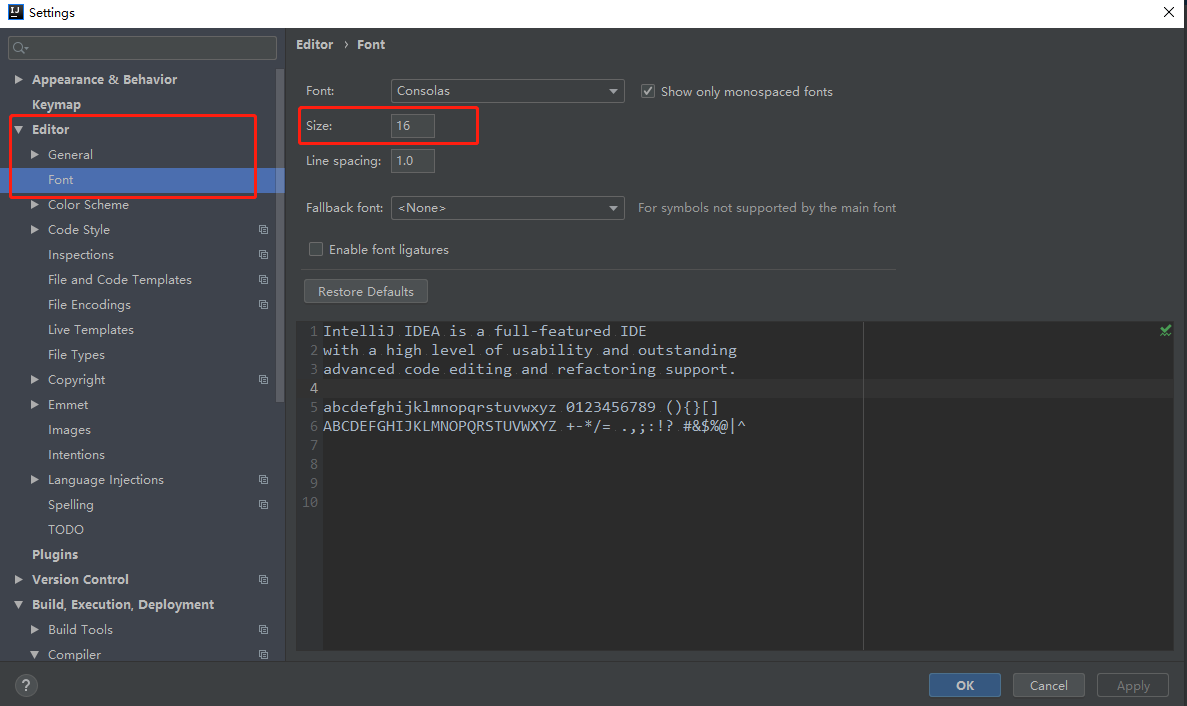The image size is (1187, 706).
Task: Click the magnifier icon in the settings search
Action: tap(20, 47)
